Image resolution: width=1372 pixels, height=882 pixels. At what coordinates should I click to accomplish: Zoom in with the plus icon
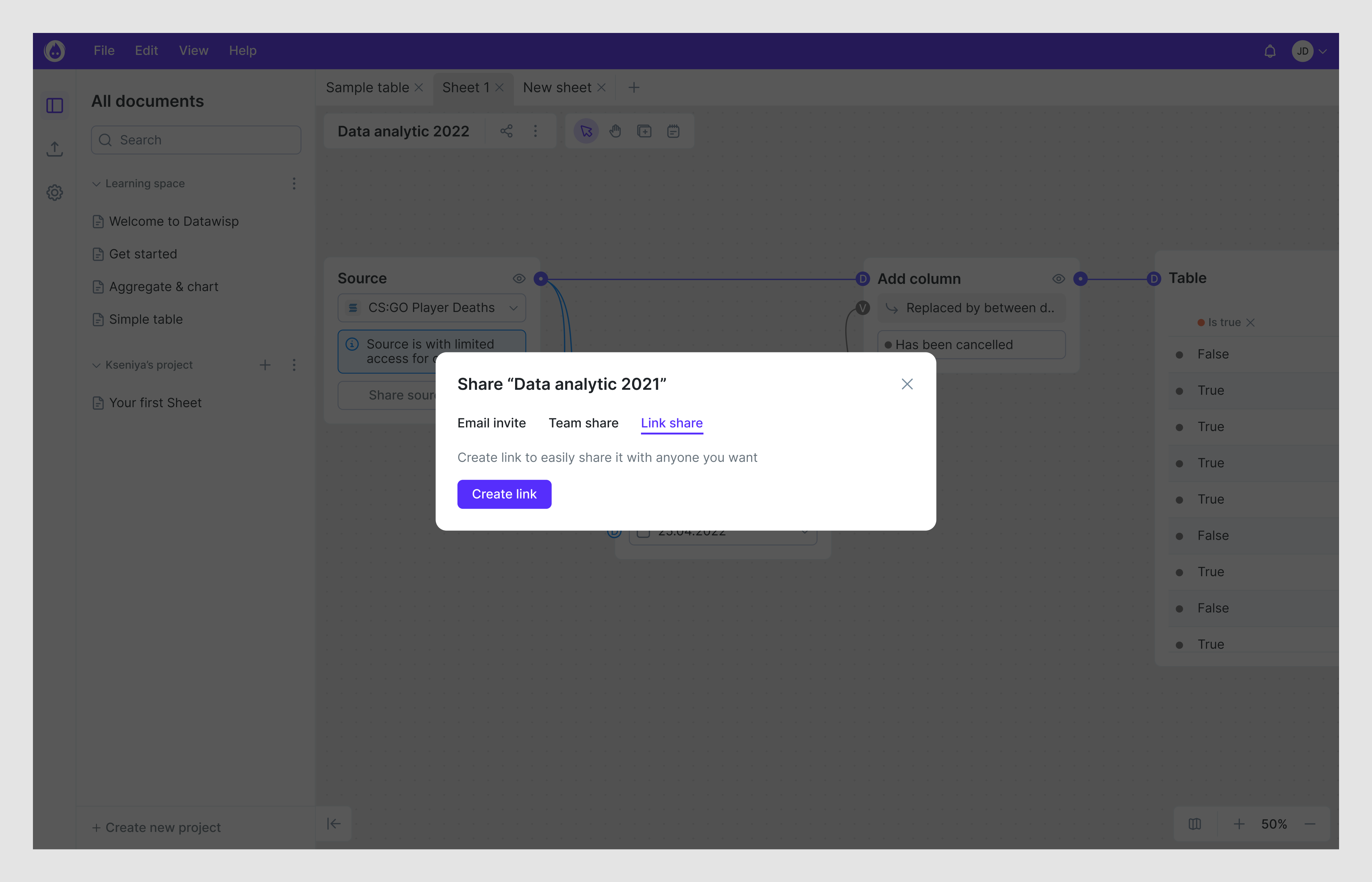pyautogui.click(x=1239, y=824)
